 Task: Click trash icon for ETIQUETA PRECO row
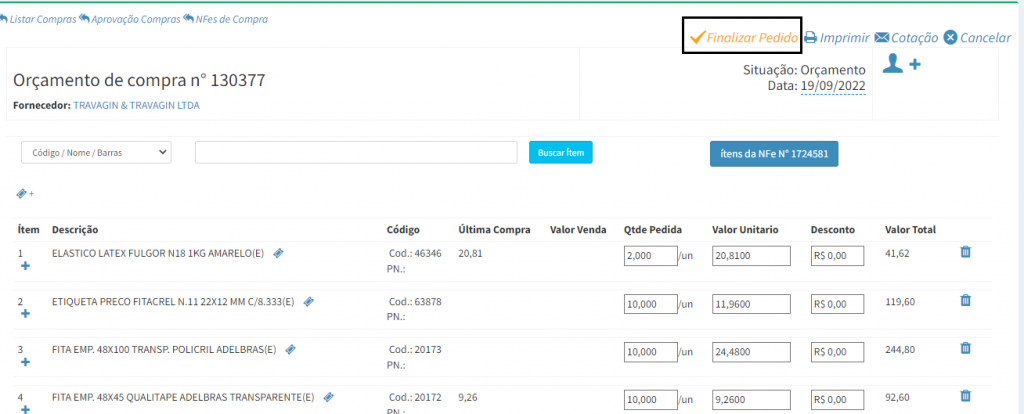point(965,300)
